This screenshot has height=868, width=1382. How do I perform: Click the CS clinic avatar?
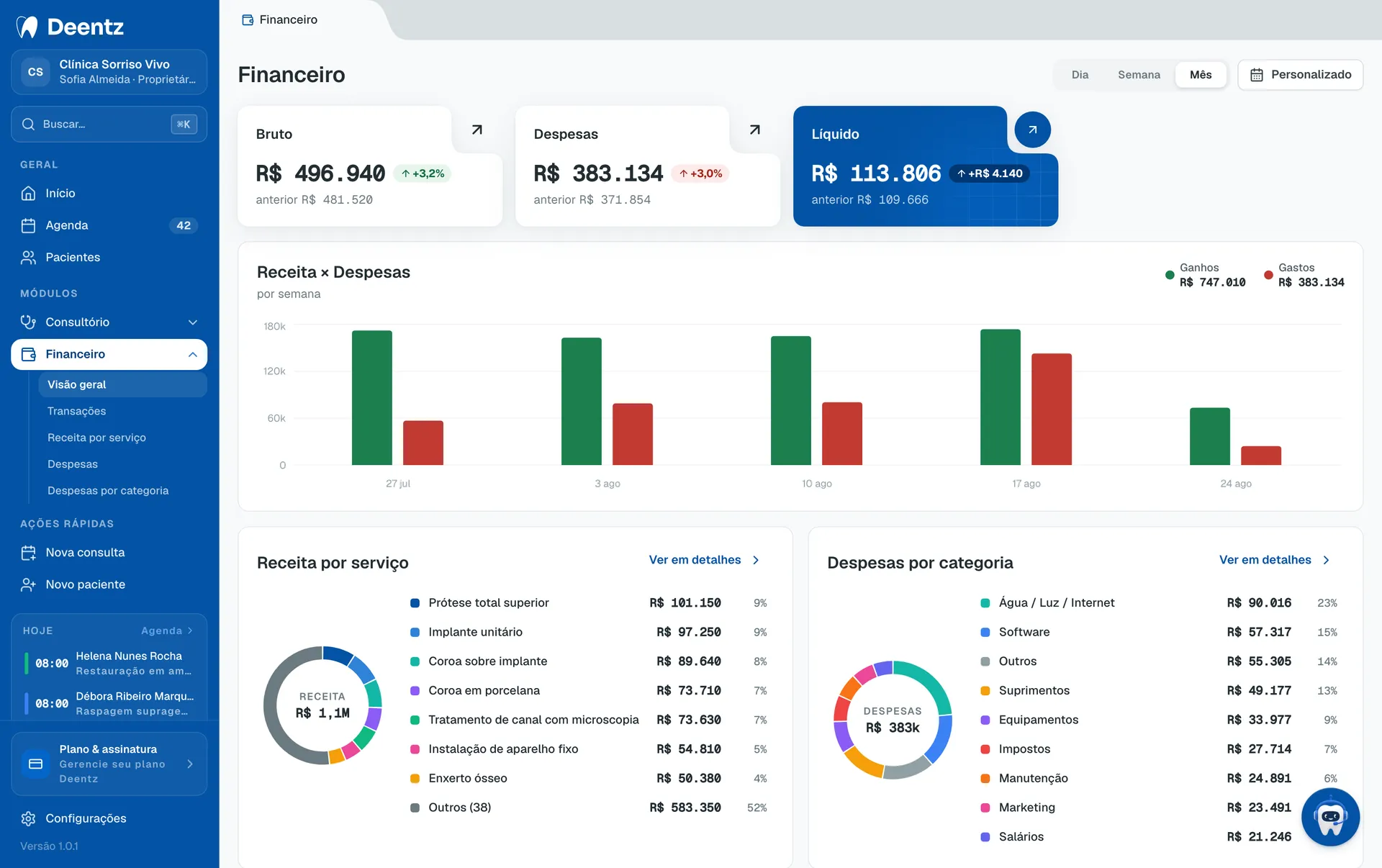[x=35, y=72]
